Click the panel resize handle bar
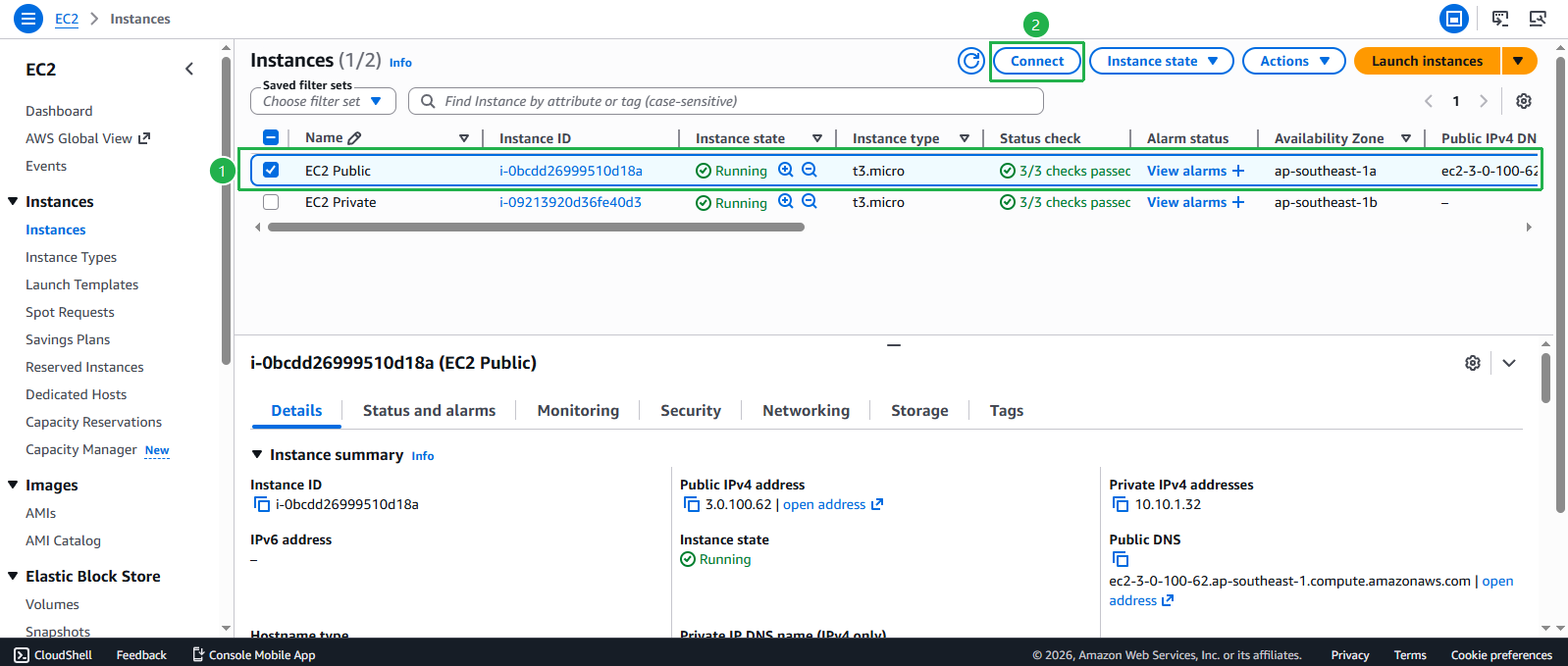Screen dimensions: 1568x666 coord(894,345)
